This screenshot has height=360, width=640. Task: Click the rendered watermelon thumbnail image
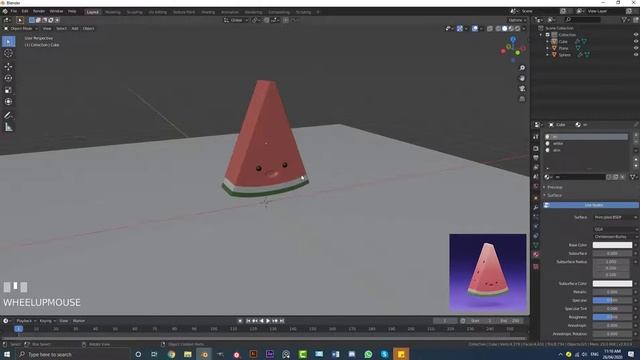pos(488,273)
